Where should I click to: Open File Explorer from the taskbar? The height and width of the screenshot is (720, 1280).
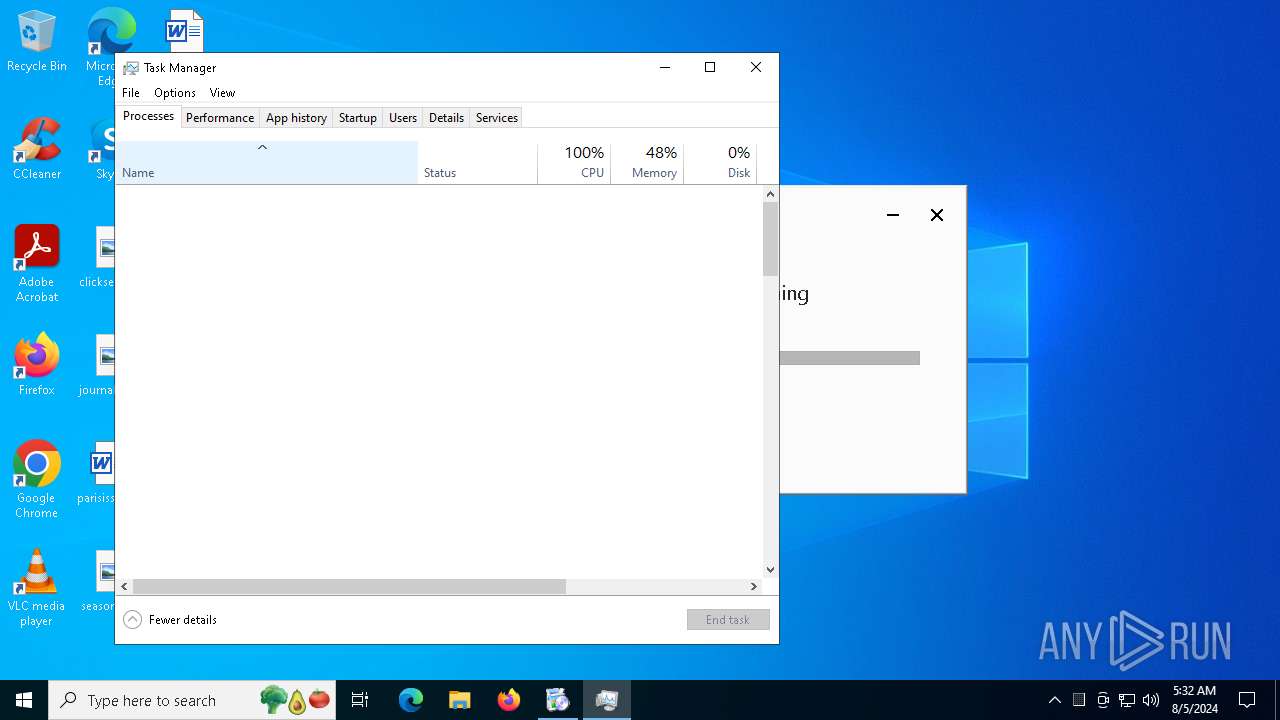tap(460, 700)
